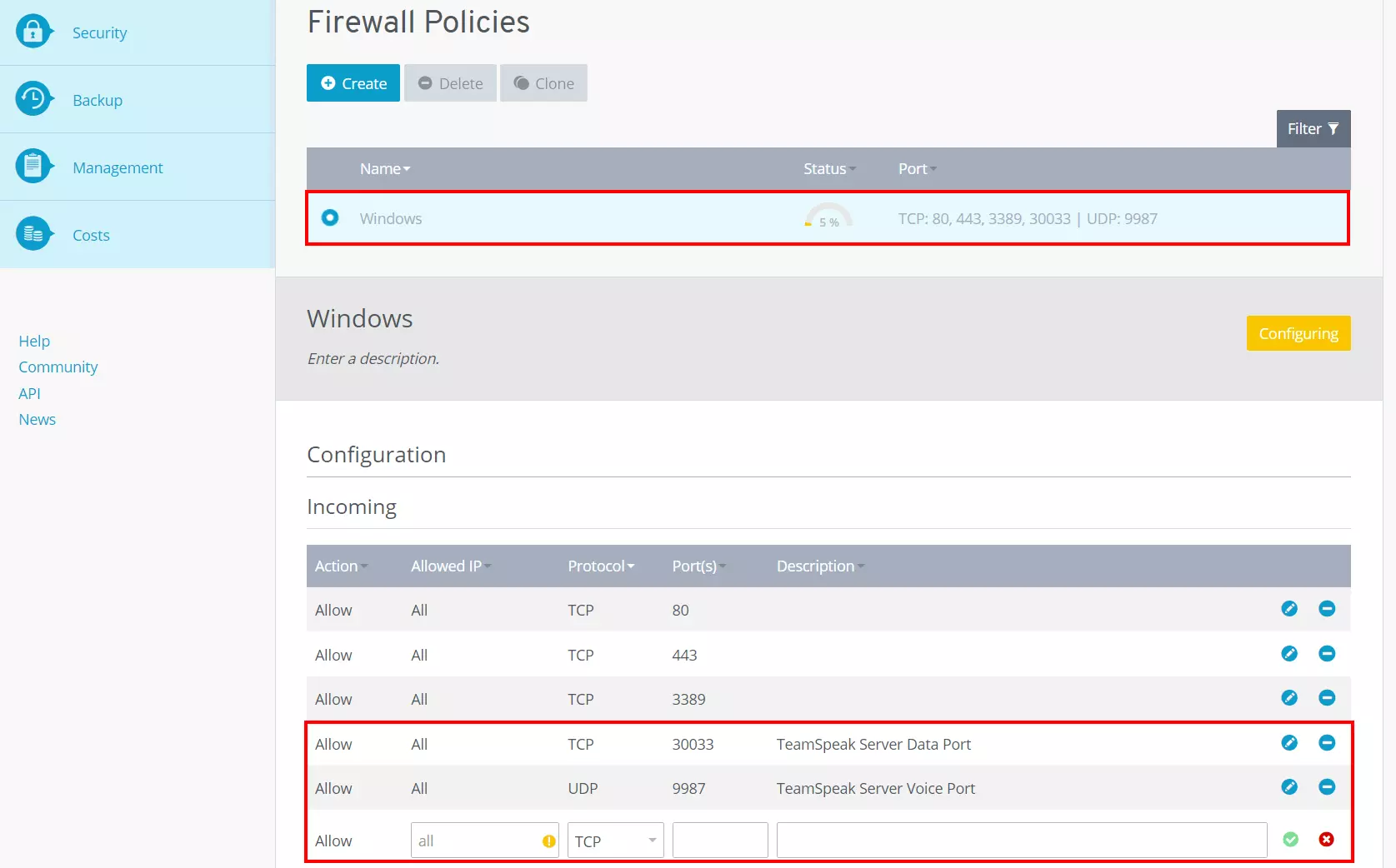Screen dimensions: 1396x868
Task: Remove the port 443 rule
Action: tap(1327, 654)
